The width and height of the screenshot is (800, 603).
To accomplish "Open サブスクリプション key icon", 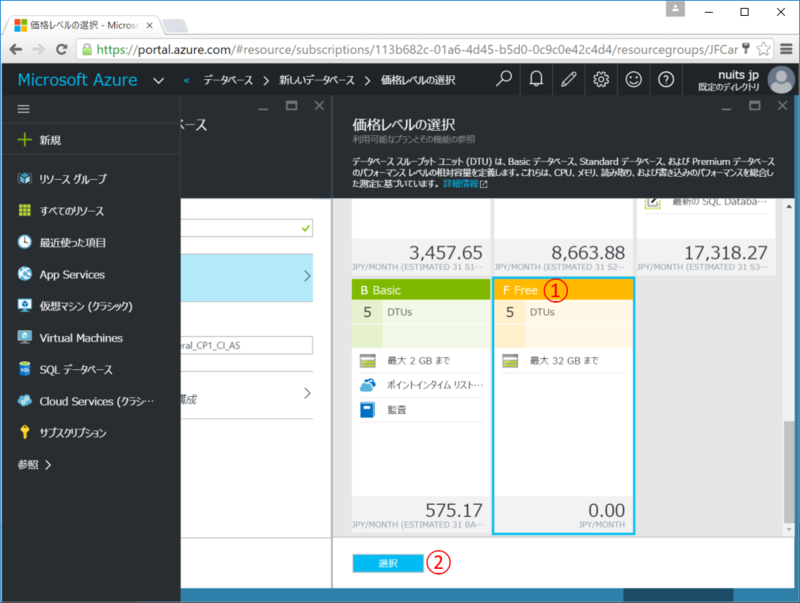I will coord(24,432).
